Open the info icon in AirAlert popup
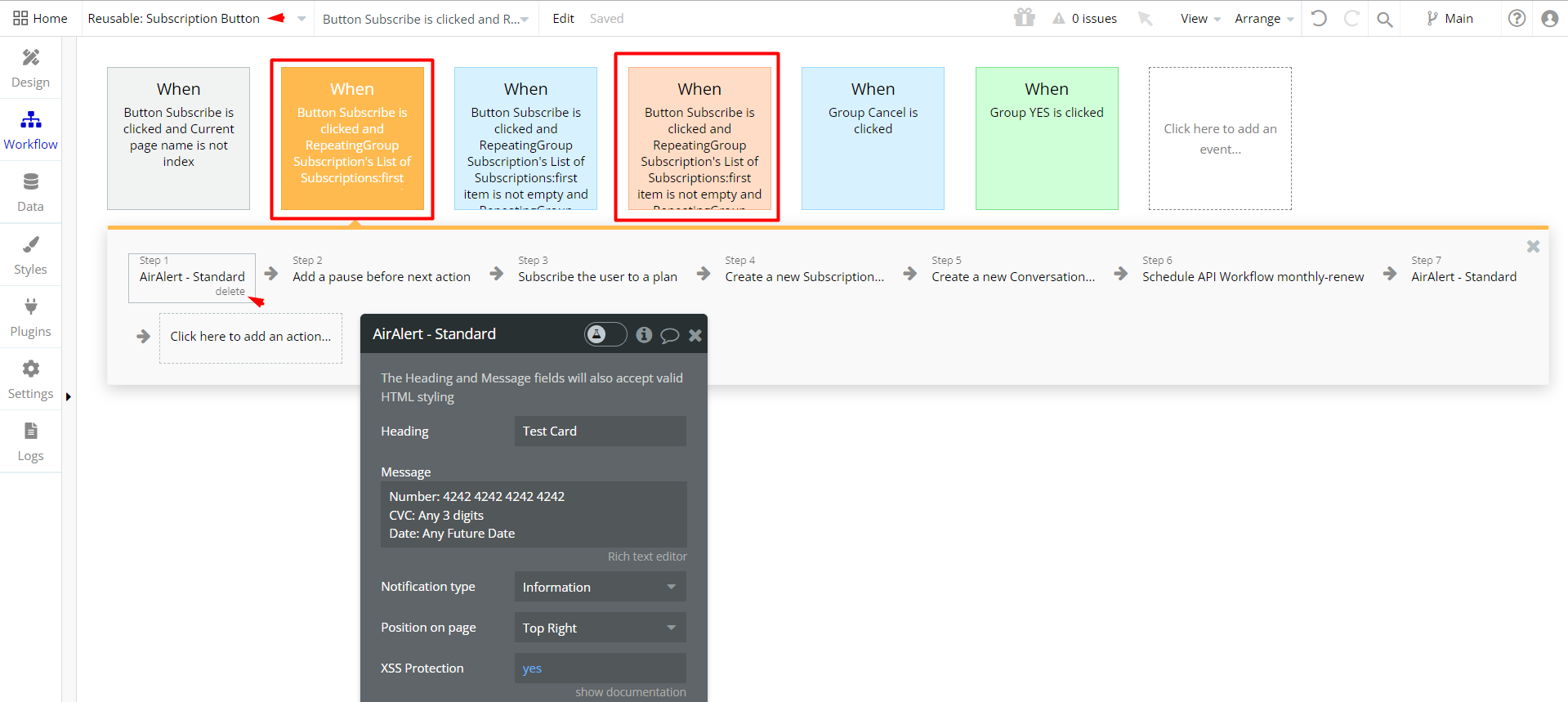Screen dimensions: 1568x702 pos(644,334)
